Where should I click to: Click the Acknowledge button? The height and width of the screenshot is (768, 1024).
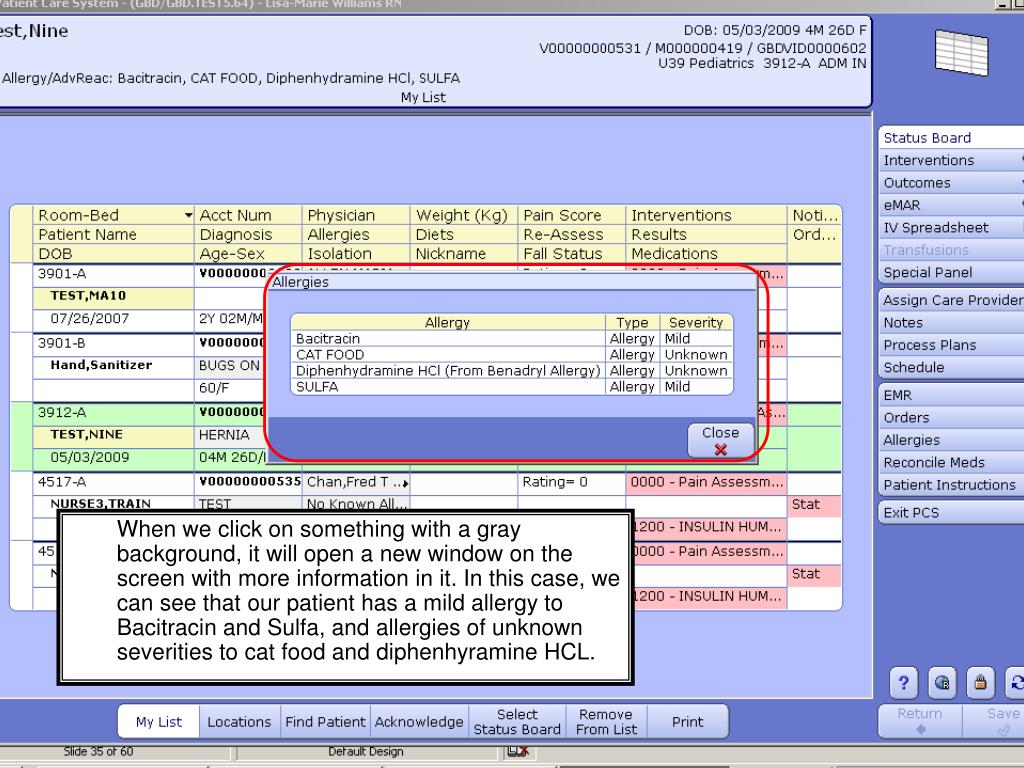(x=419, y=722)
